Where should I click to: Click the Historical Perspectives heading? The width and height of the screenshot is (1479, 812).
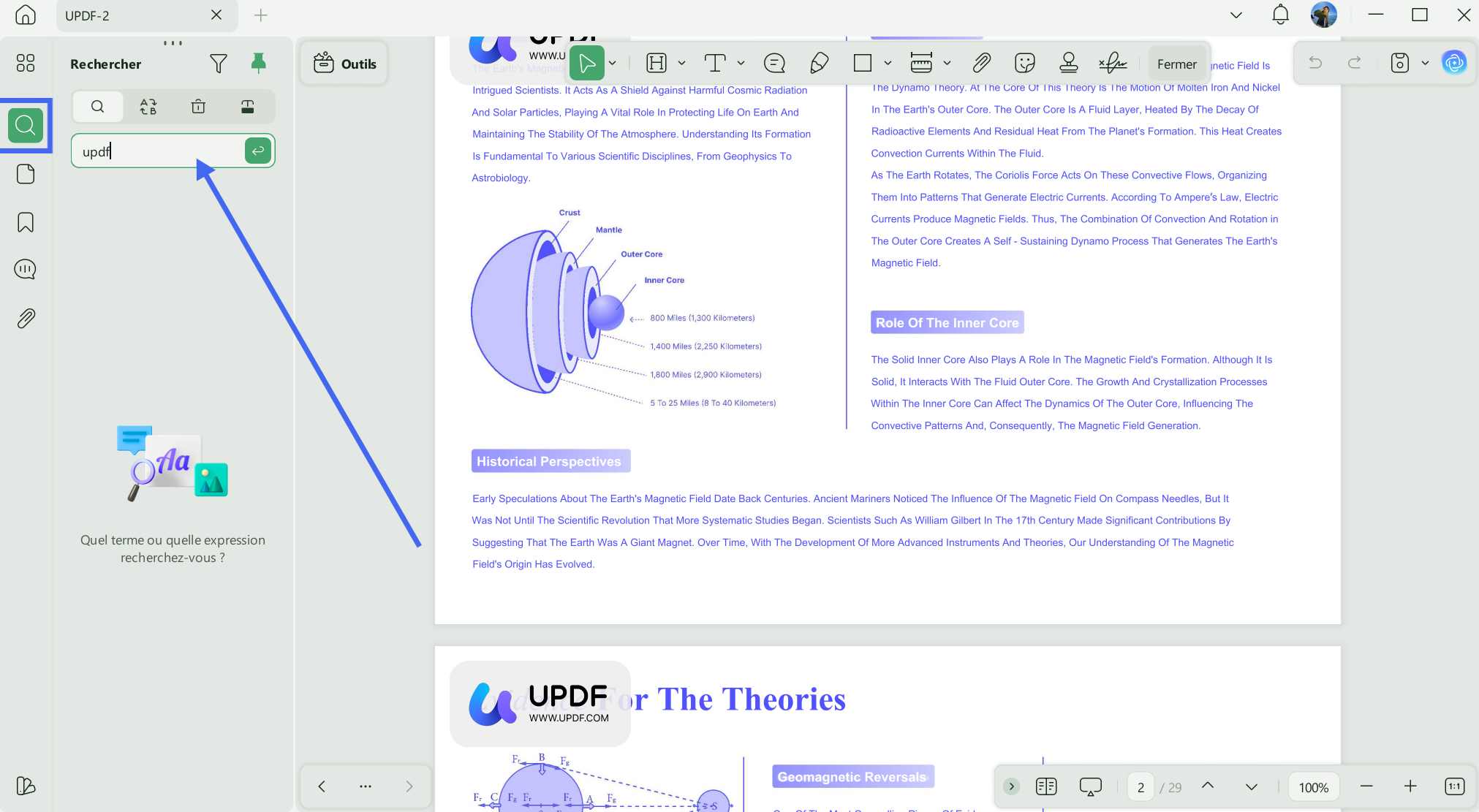549,461
